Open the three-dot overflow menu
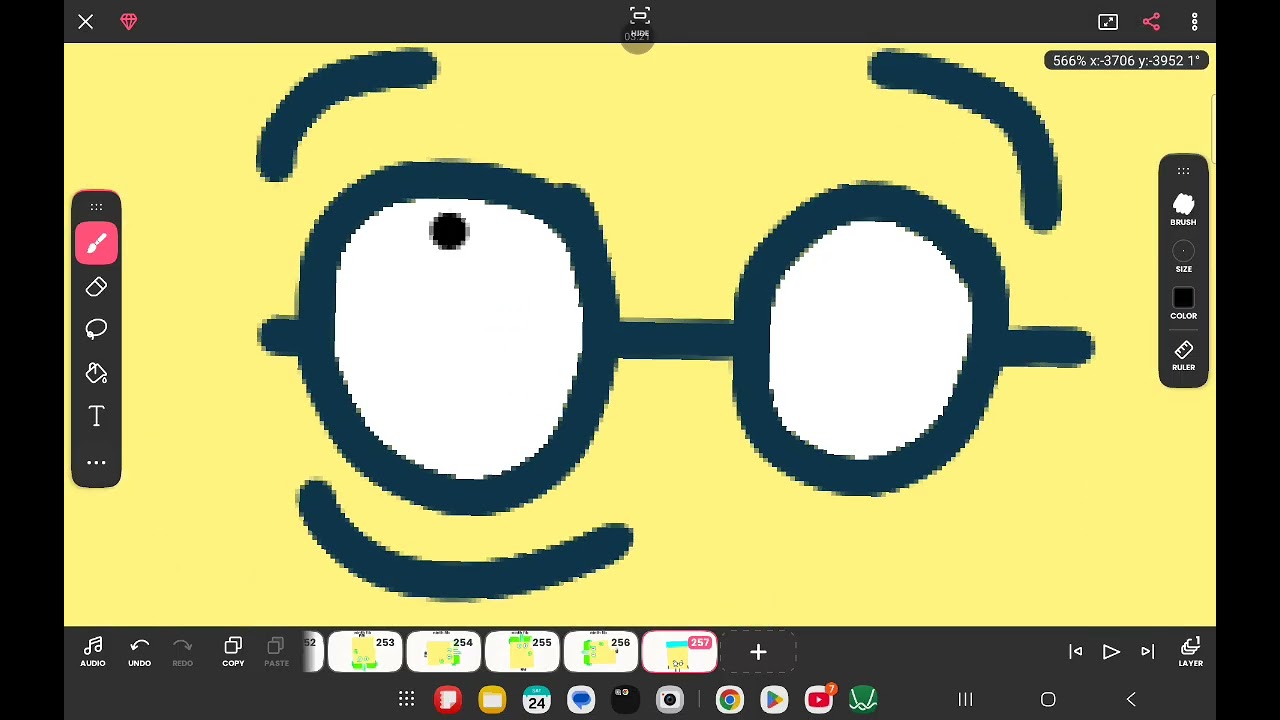Image resolution: width=1280 pixels, height=720 pixels. coord(1194,21)
